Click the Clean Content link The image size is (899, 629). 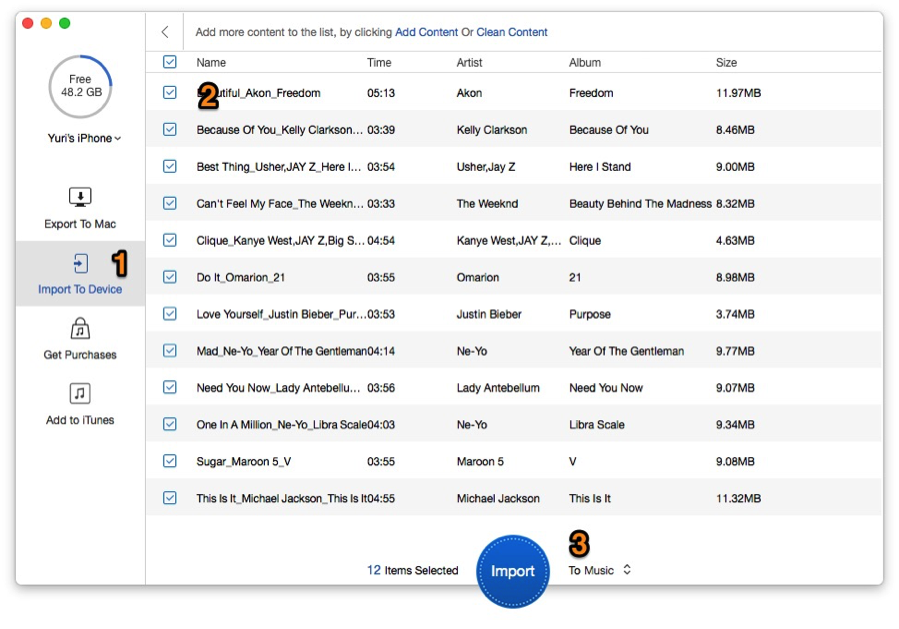pos(512,32)
